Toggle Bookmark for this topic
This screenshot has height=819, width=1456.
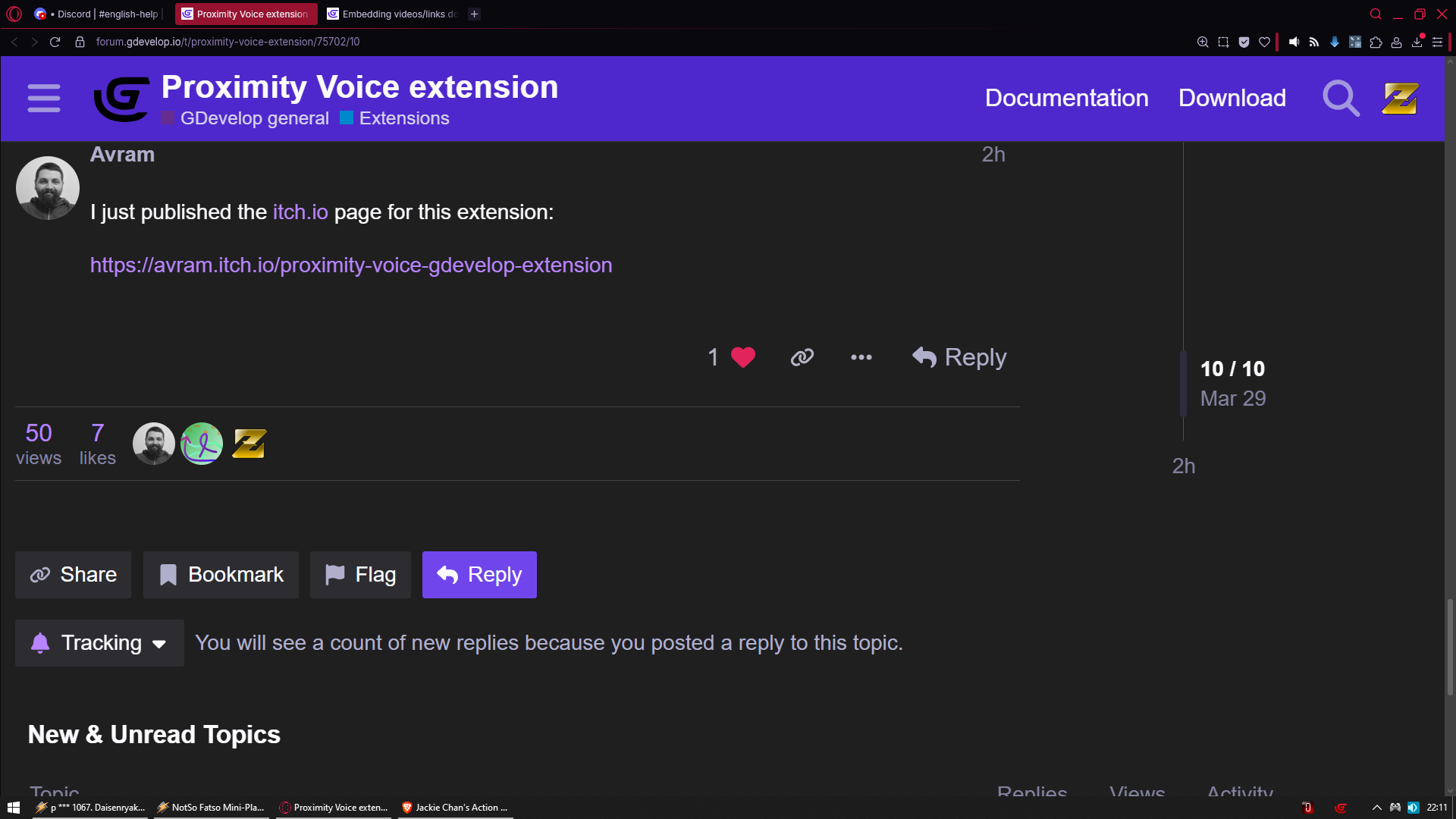221,575
